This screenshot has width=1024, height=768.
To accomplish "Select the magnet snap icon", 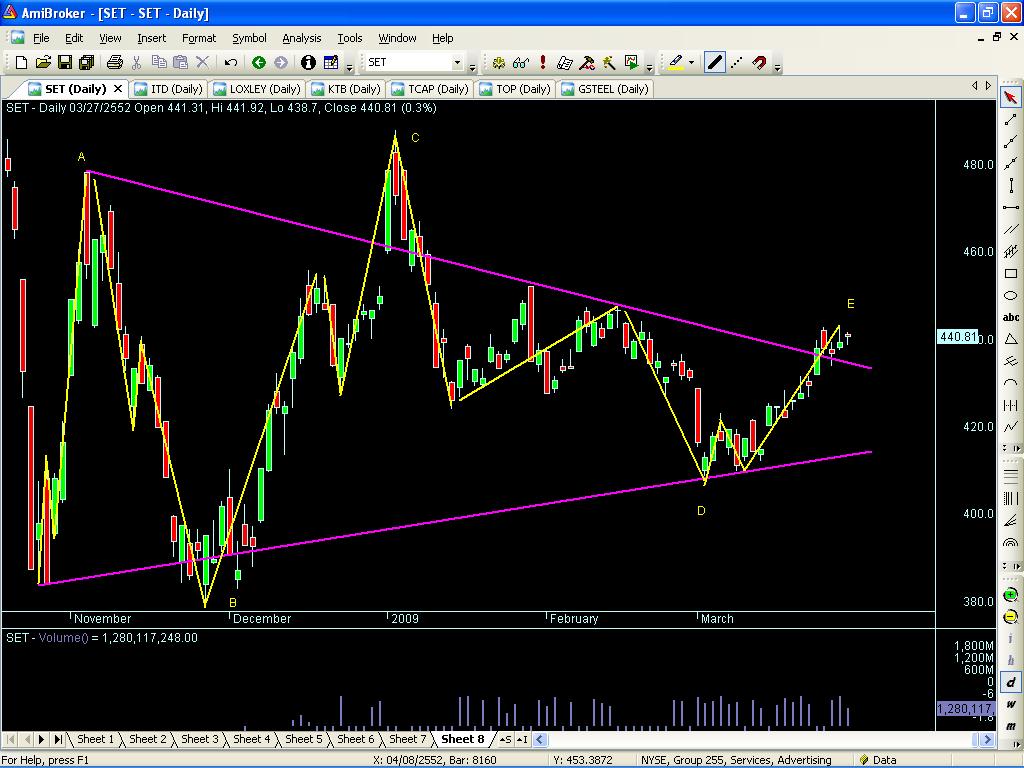I will pos(759,63).
